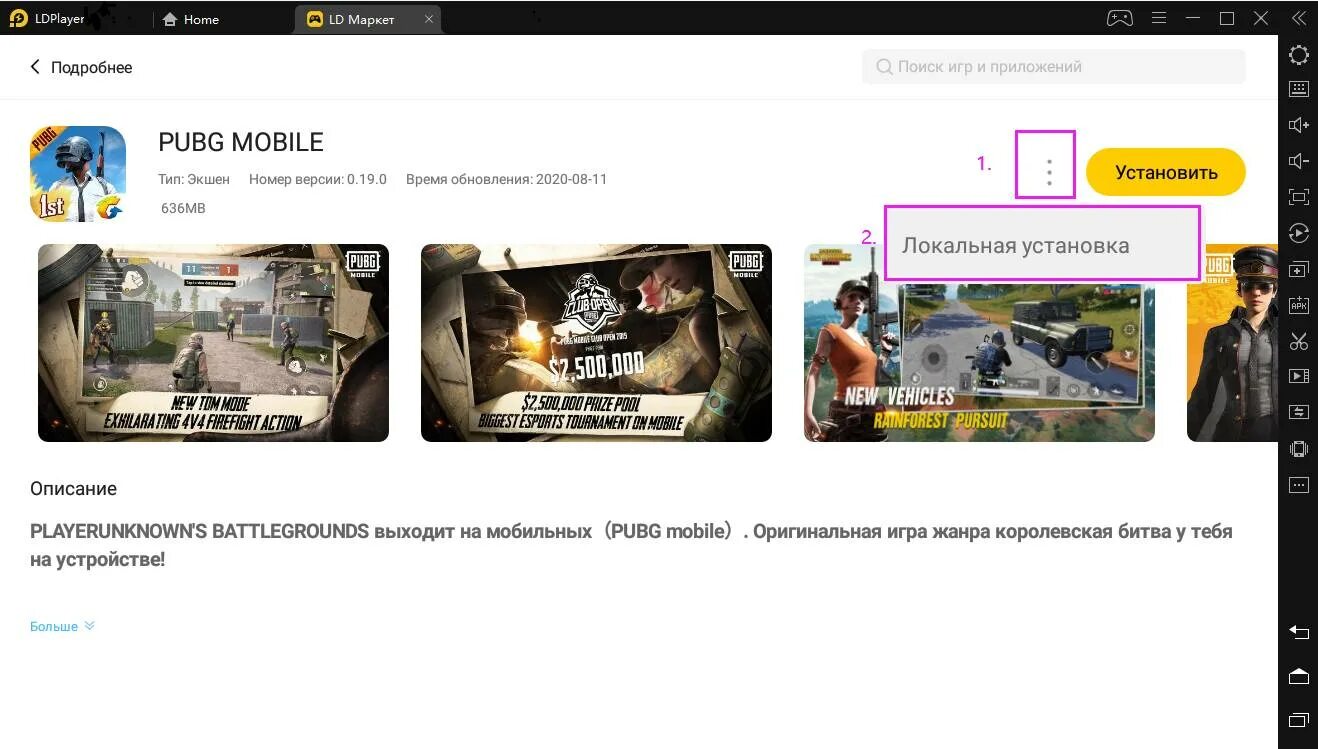Increase volume with speaker plus icon
The image size is (1318, 749).
(x=1298, y=125)
